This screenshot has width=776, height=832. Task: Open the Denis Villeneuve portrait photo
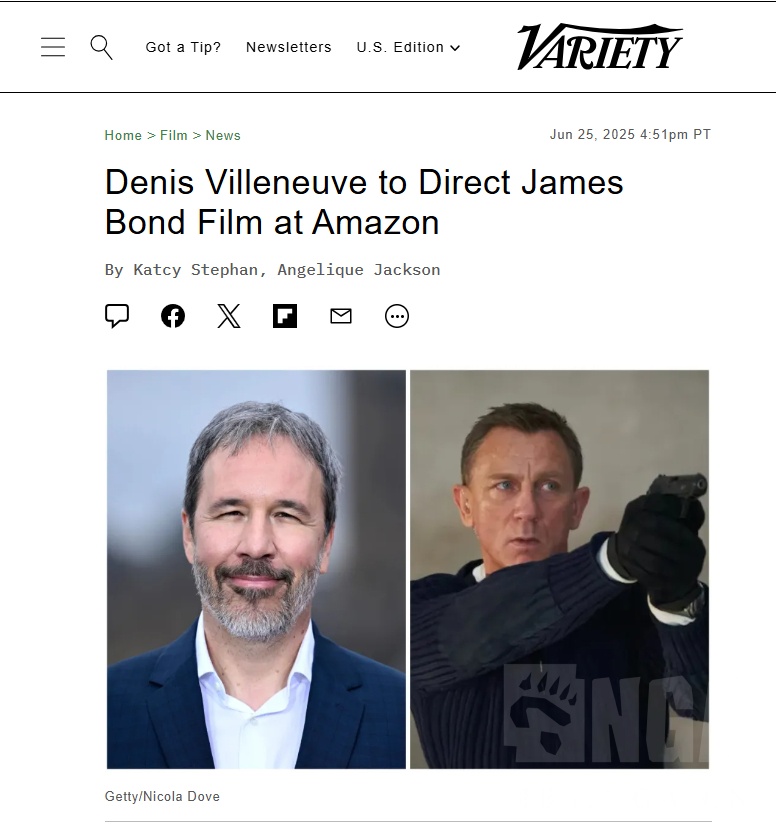tap(256, 569)
